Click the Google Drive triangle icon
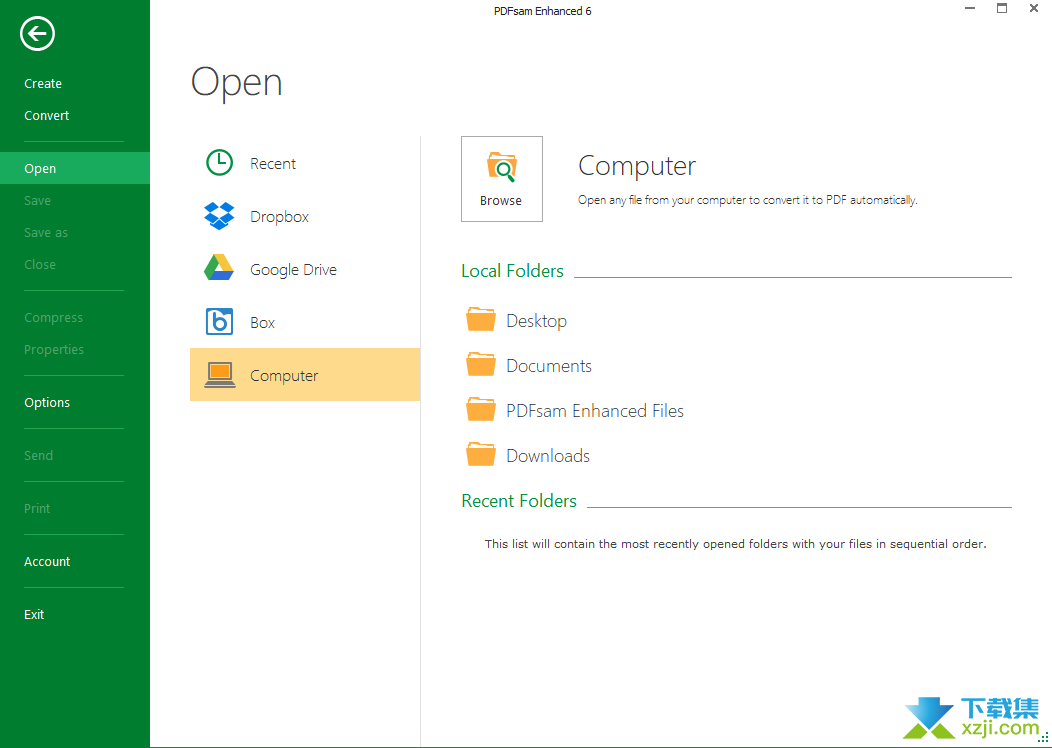The height and width of the screenshot is (748, 1052). (219, 269)
